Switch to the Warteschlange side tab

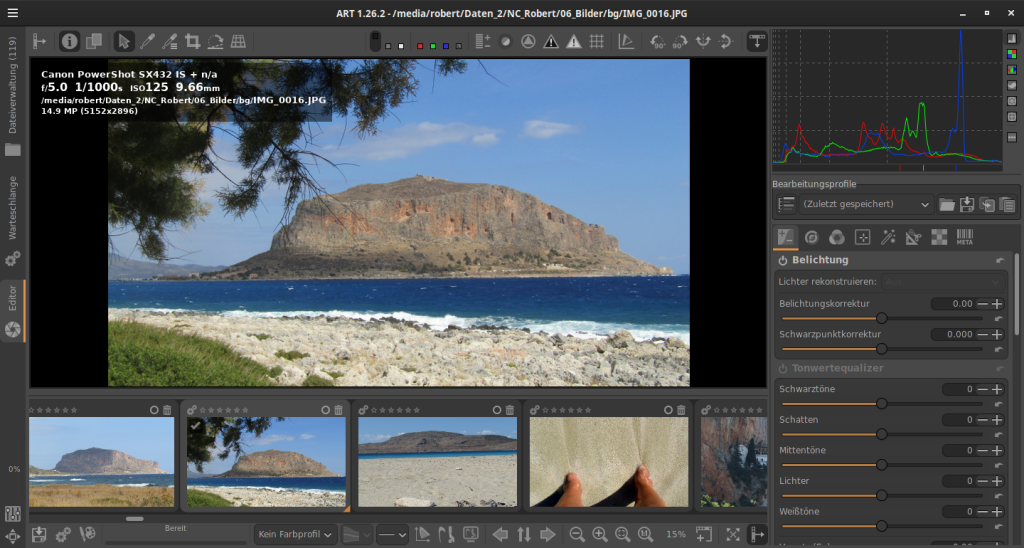click(13, 207)
